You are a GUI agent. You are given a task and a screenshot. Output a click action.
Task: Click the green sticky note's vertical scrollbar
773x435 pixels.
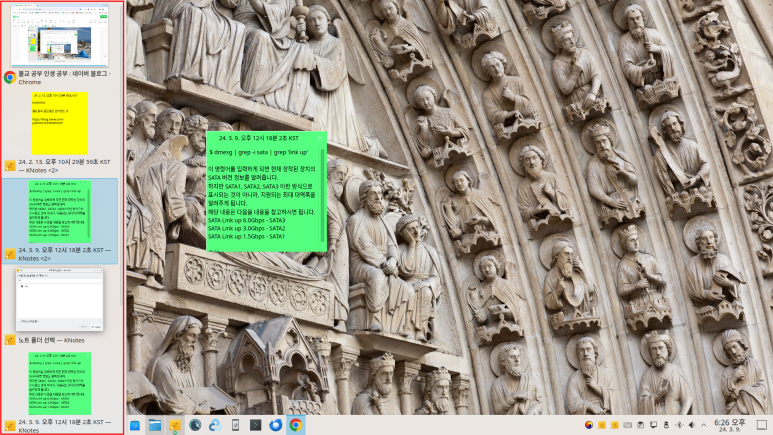click(x=323, y=195)
